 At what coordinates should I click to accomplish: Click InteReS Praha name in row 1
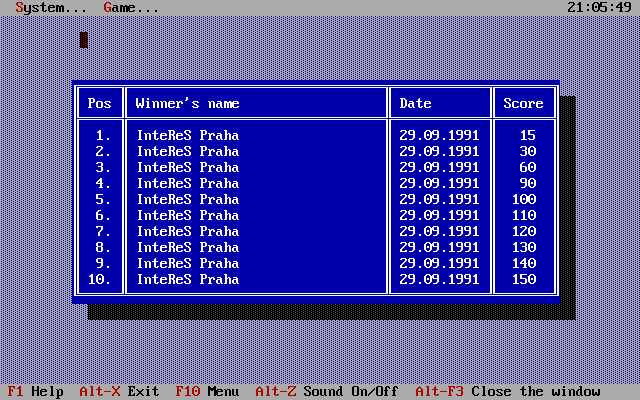click(188, 135)
